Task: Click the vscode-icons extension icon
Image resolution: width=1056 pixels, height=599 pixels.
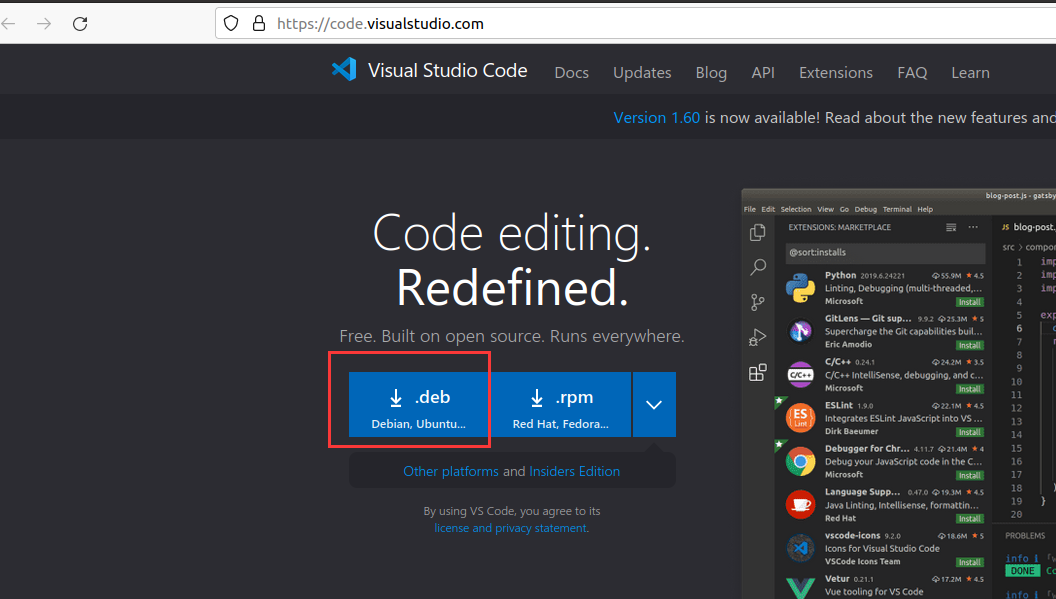Action: pyautogui.click(x=800, y=548)
